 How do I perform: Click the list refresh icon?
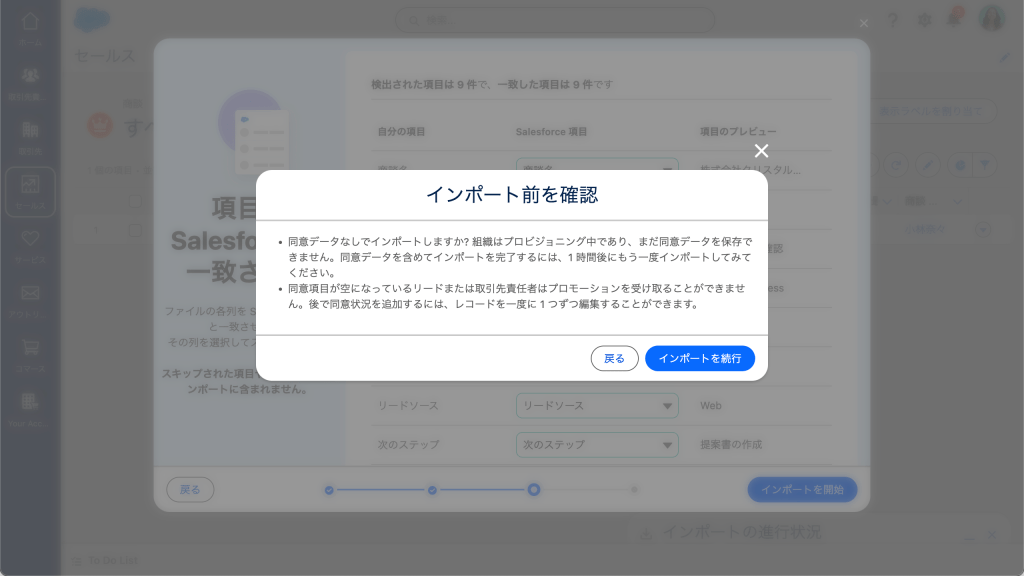896,165
